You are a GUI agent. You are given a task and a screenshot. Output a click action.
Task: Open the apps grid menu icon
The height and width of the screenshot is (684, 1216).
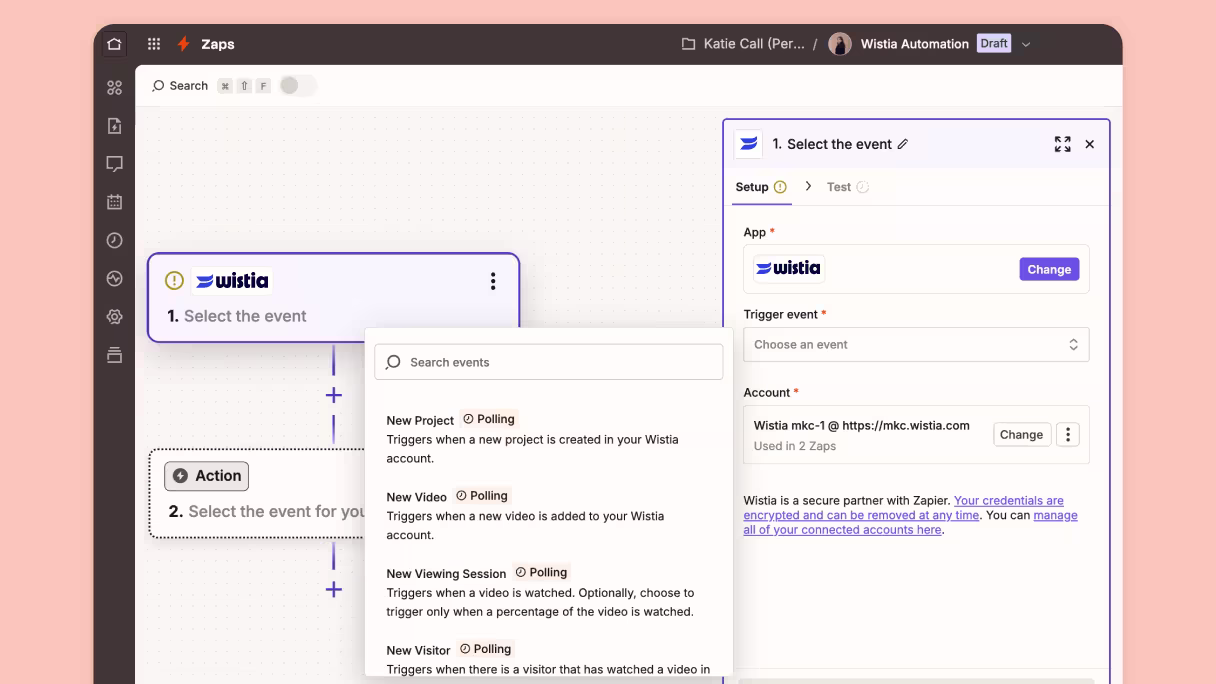(x=154, y=44)
